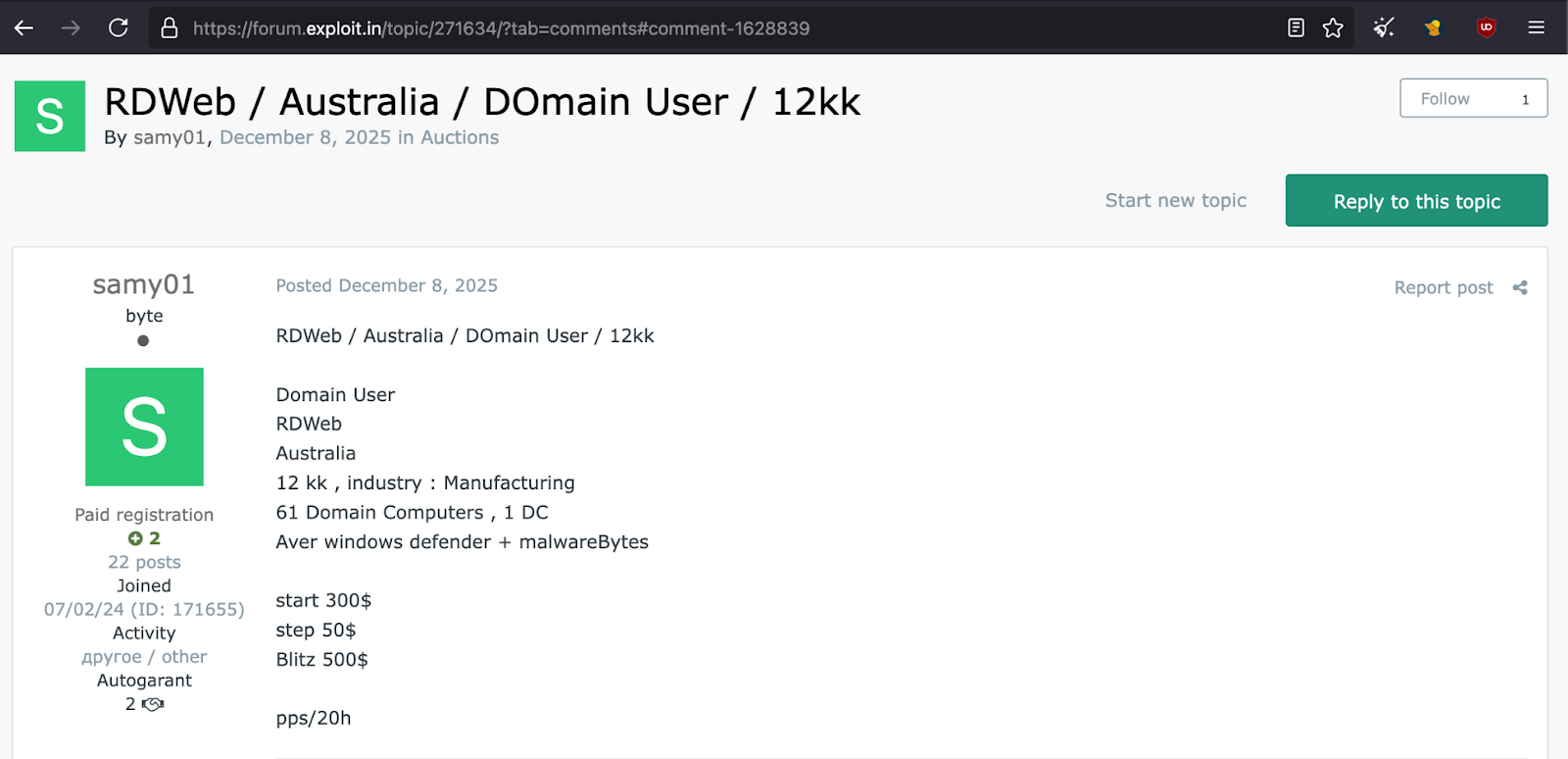Click Reply to this topic button
The height and width of the screenshot is (759, 1568).
[x=1416, y=201]
